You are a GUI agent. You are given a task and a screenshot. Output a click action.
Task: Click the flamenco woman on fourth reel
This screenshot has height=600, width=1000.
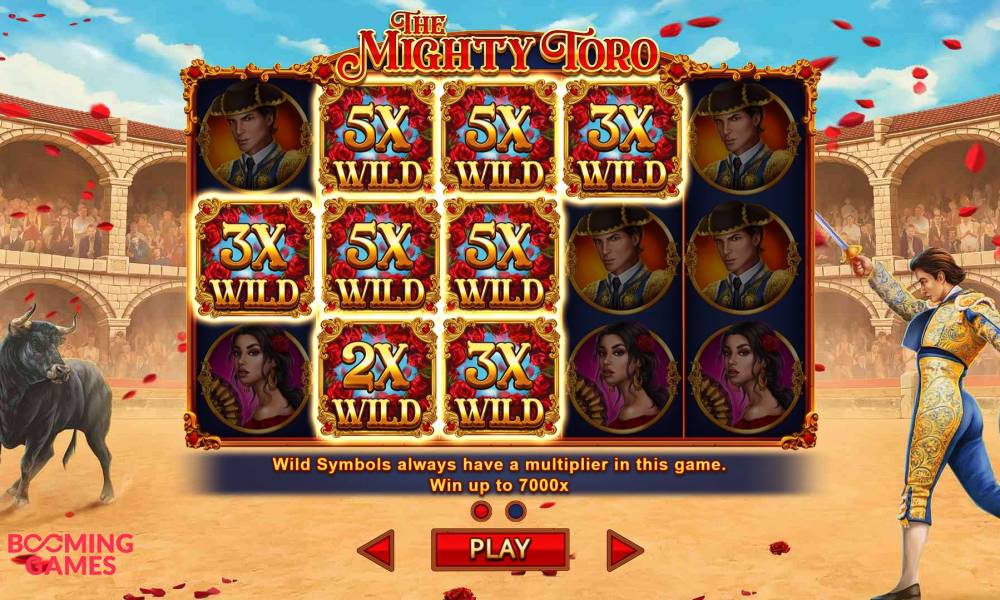[x=622, y=377]
